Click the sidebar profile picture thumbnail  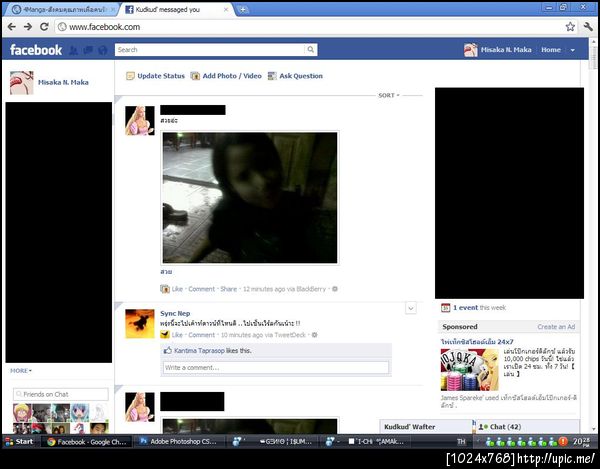click(x=21, y=83)
